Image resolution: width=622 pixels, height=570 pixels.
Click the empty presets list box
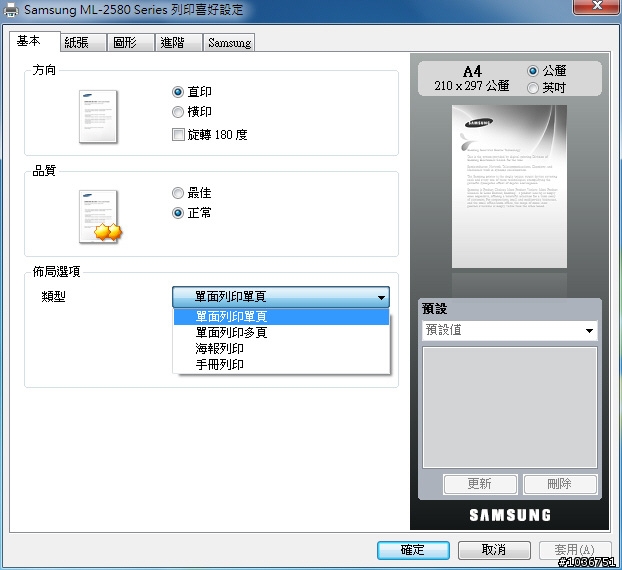click(x=510, y=407)
